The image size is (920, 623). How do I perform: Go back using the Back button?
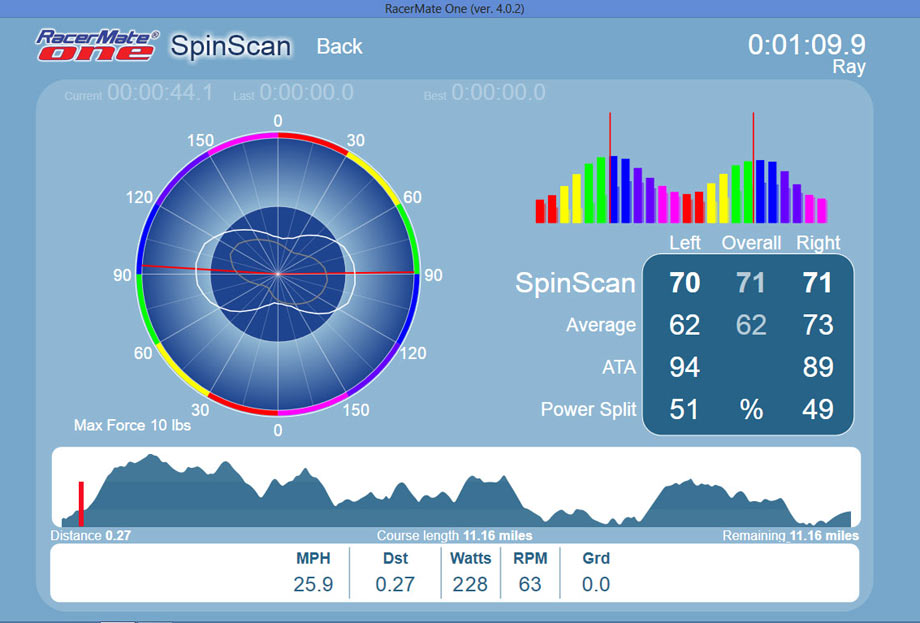pyautogui.click(x=339, y=47)
